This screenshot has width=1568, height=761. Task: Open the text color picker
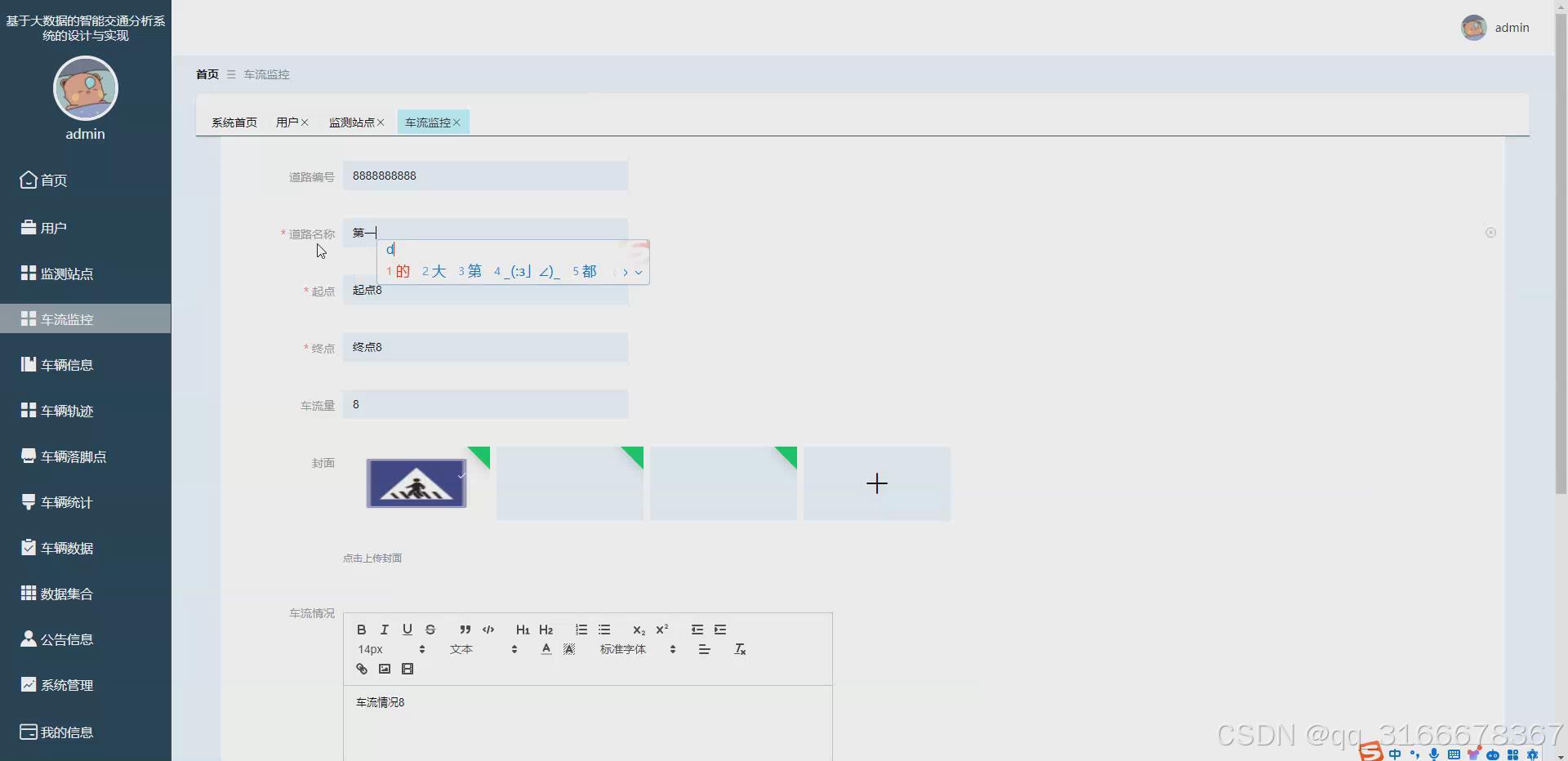pos(546,649)
